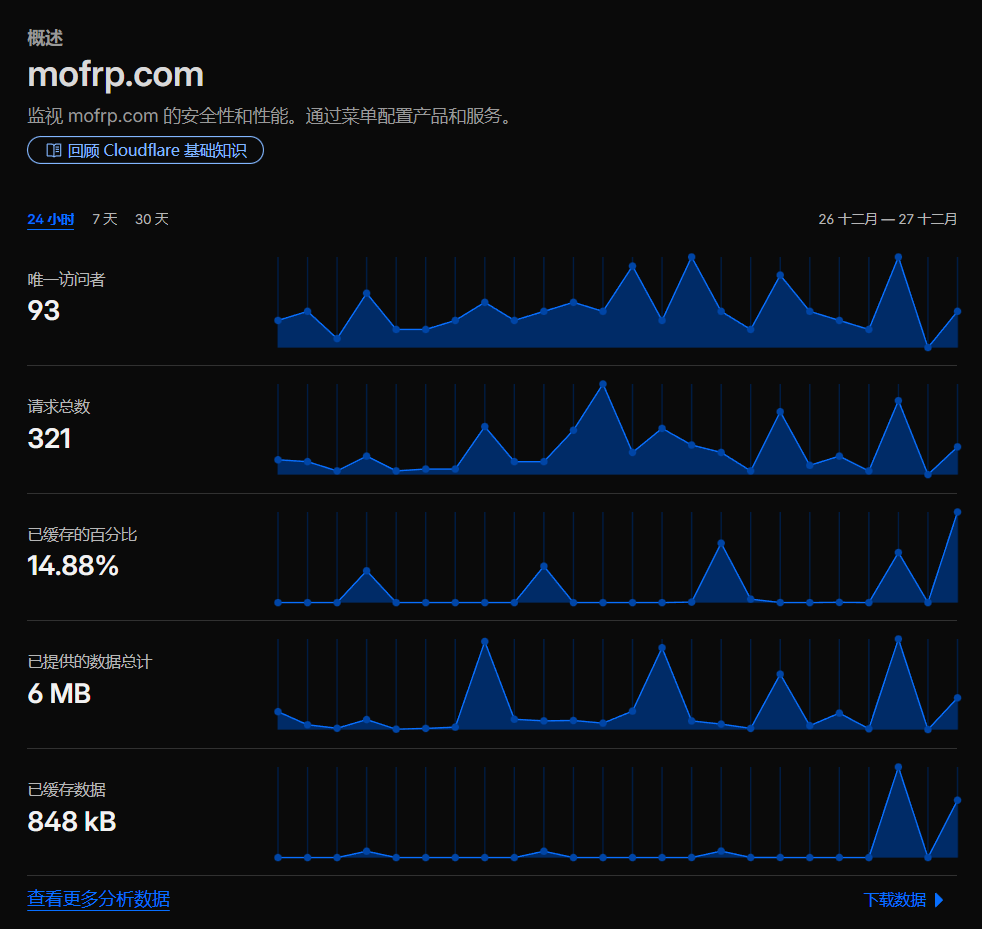The width and height of the screenshot is (982, 929).
Task: Click the 回顾 Cloudflare 基础知识 button
Action: click(145, 150)
